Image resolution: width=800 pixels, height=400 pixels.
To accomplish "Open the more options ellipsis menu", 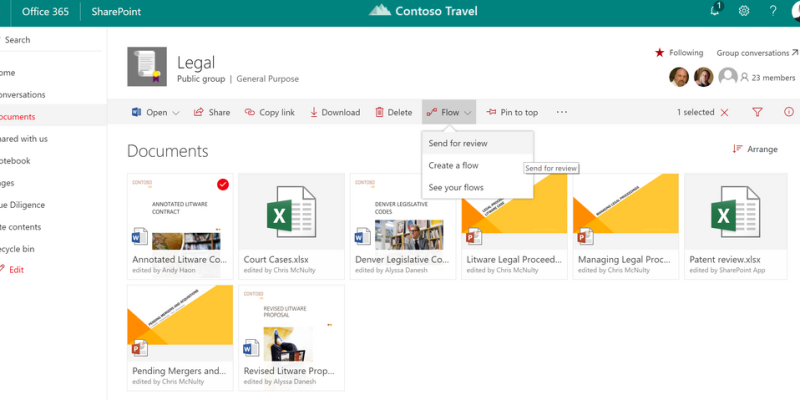I will 562,112.
